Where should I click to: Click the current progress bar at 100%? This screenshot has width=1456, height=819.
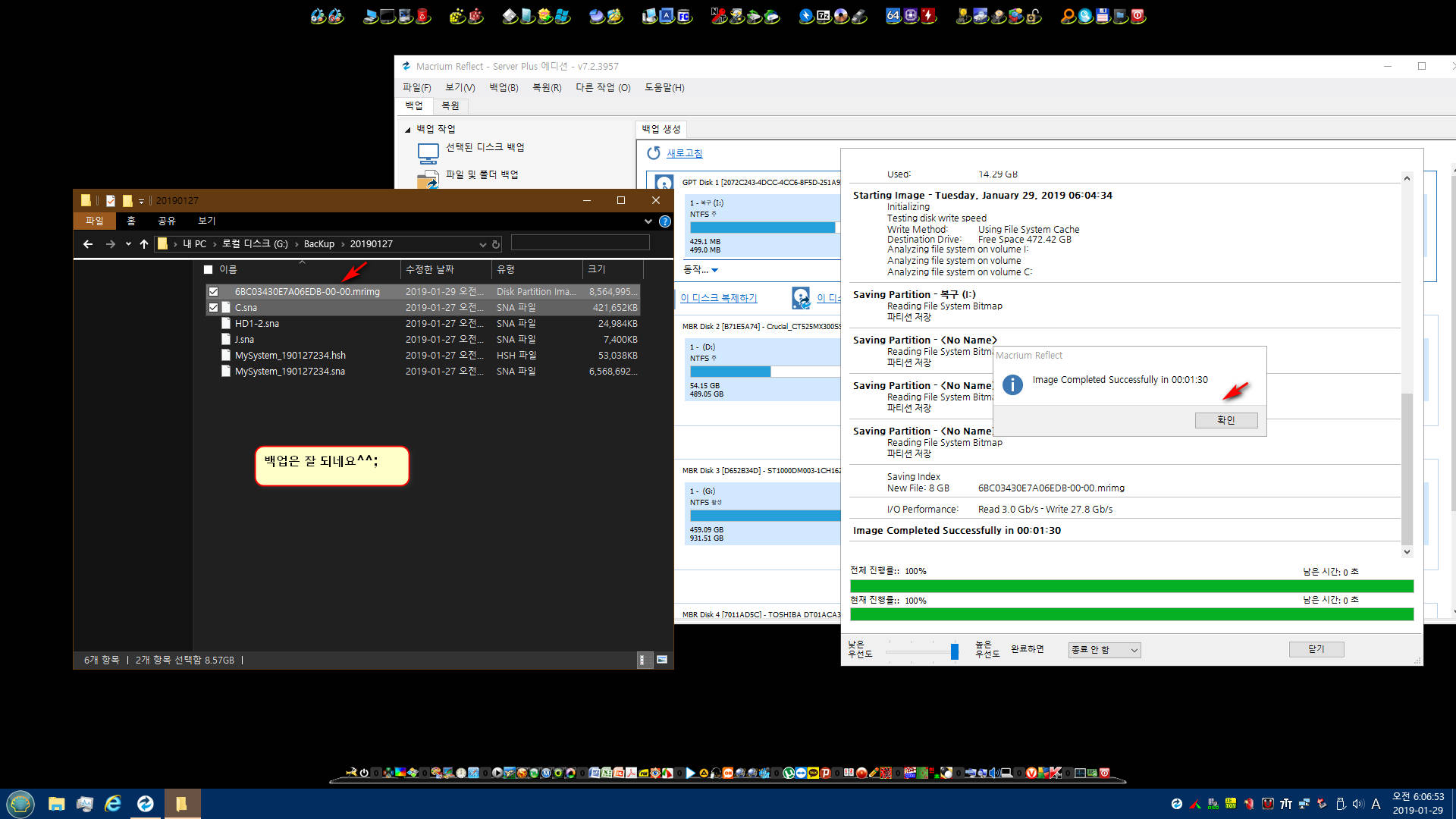click(x=1131, y=614)
